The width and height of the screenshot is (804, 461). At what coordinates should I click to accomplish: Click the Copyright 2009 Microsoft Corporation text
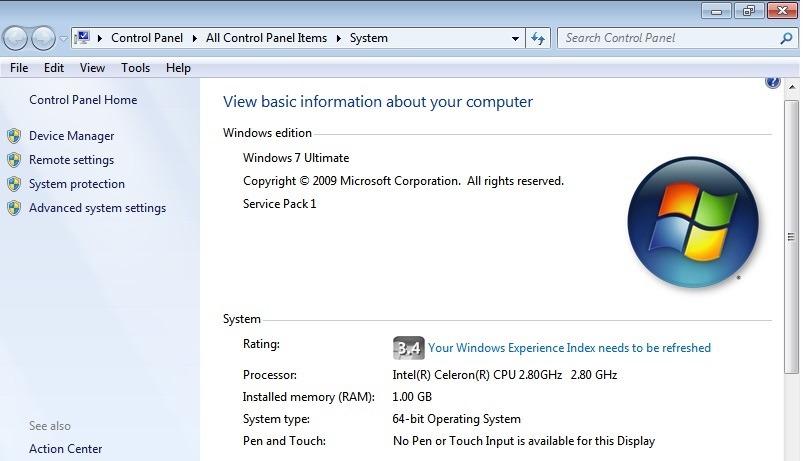[x=403, y=181]
